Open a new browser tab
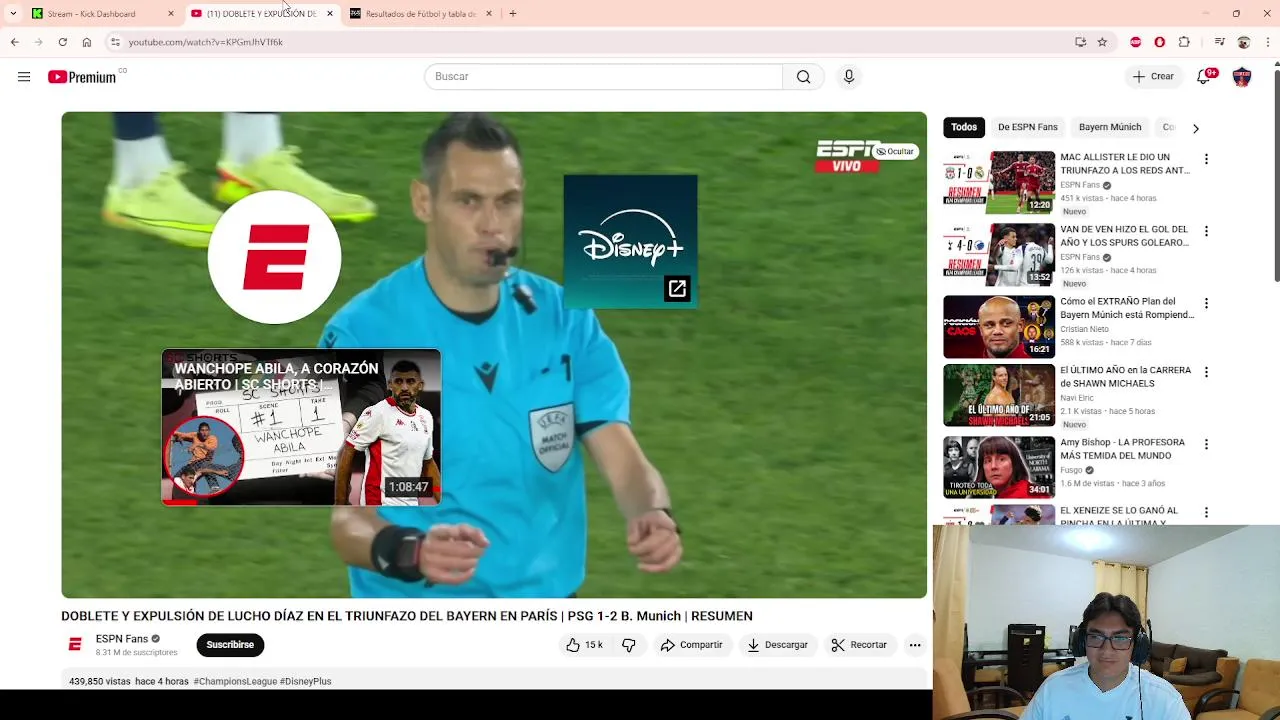This screenshot has width=1280, height=720. (x=512, y=14)
